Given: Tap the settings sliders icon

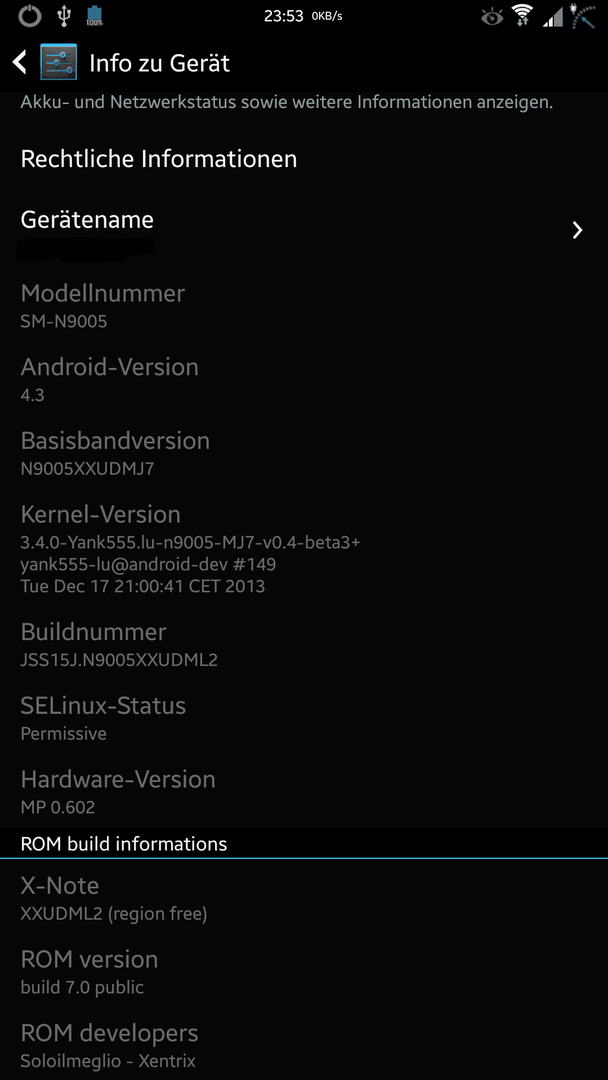Looking at the screenshot, I should click(59, 63).
